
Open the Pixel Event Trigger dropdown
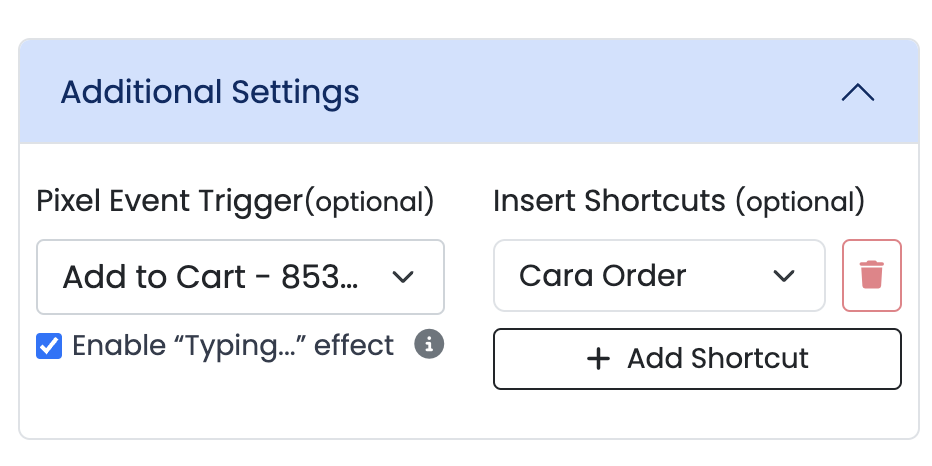(240, 277)
